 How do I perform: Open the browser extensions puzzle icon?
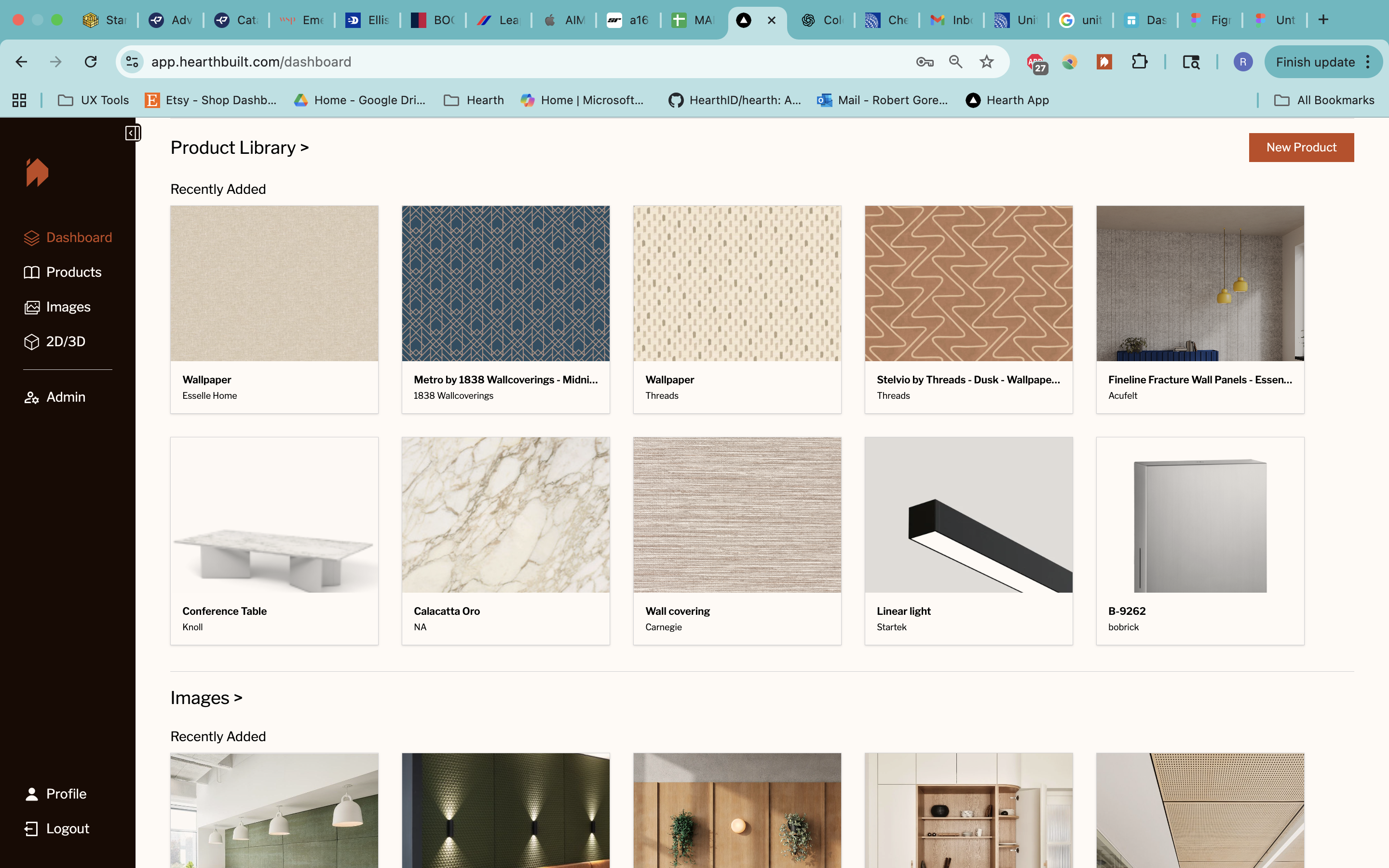(x=1139, y=62)
